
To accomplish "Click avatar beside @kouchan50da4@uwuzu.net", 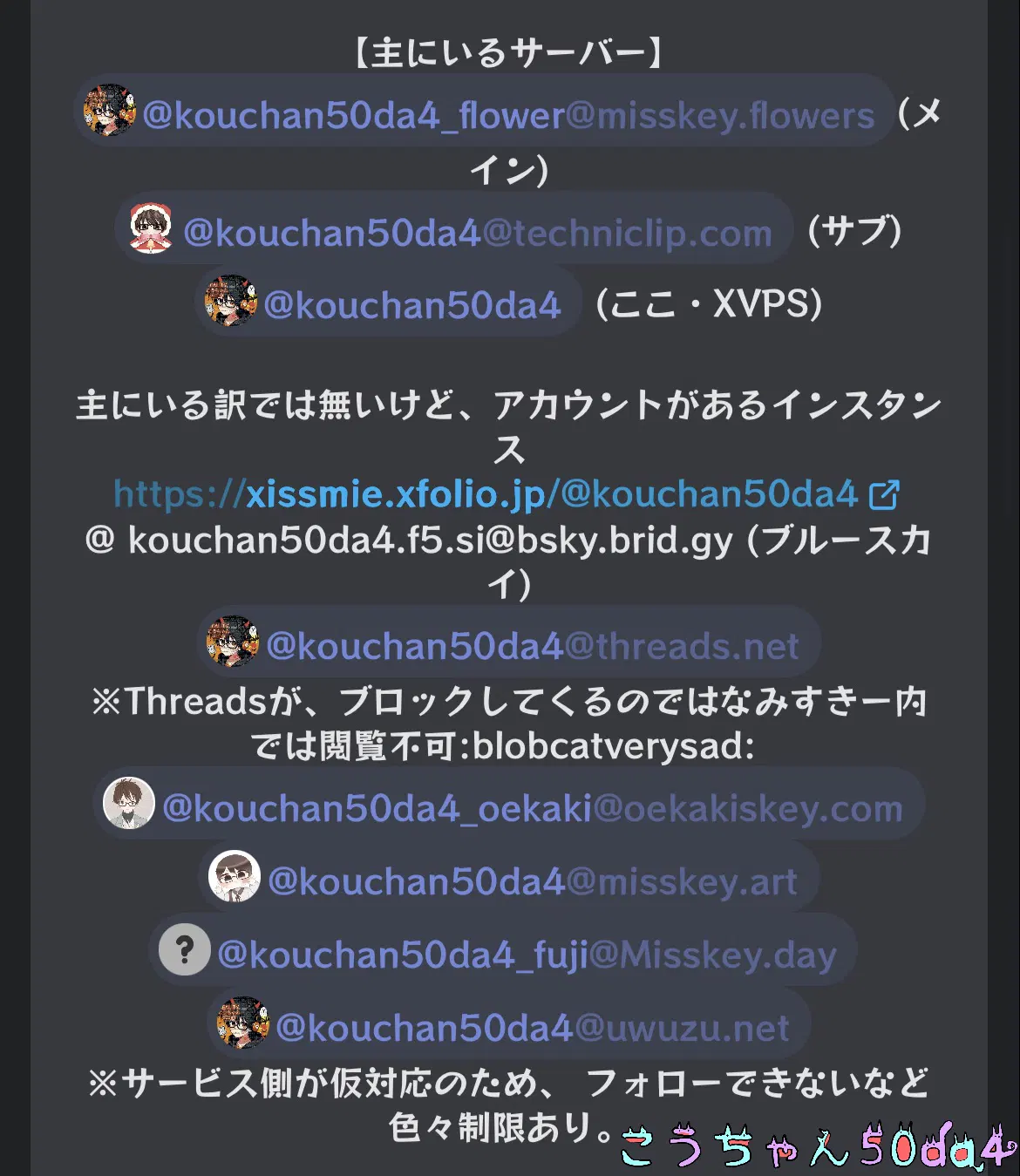I will (x=243, y=1023).
